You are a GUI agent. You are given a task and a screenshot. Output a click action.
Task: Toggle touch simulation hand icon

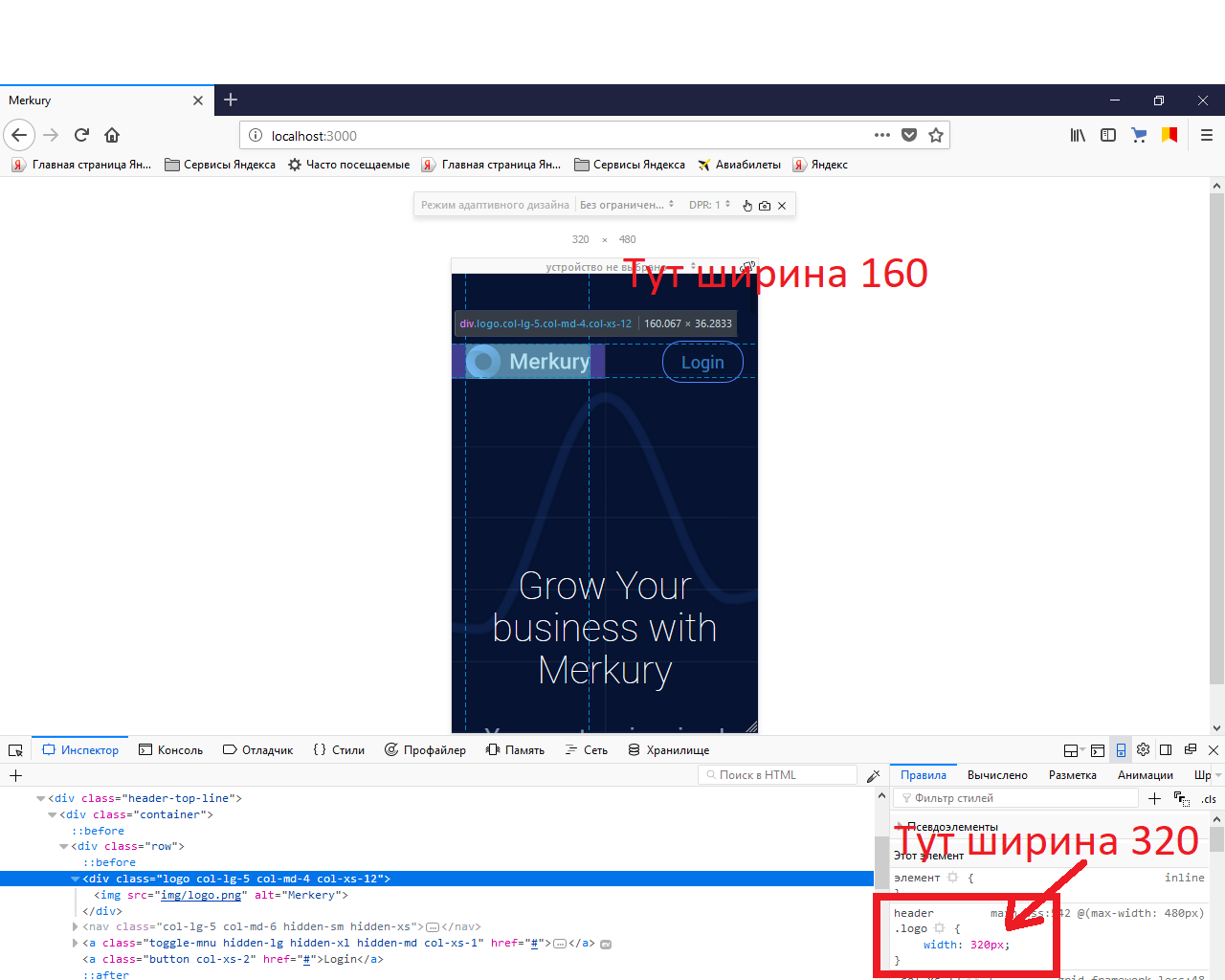pyautogui.click(x=747, y=205)
